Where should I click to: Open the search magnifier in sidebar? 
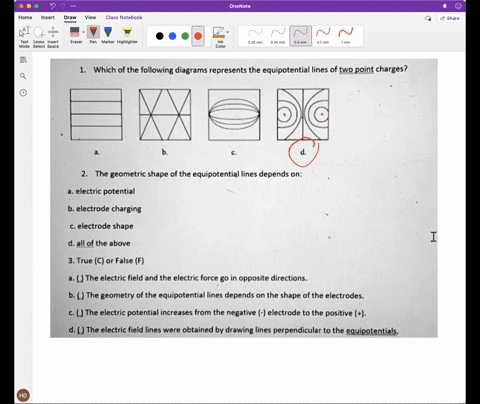[x=23, y=76]
